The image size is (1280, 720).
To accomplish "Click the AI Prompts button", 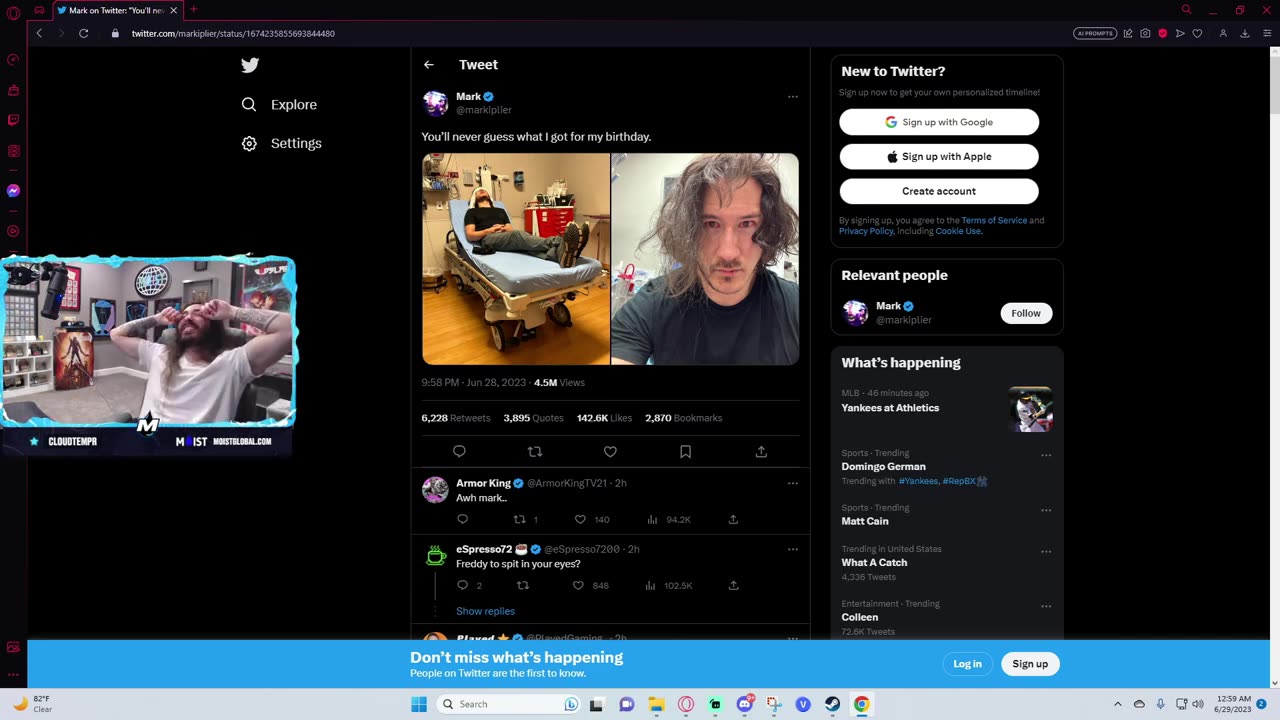I will (x=1095, y=33).
